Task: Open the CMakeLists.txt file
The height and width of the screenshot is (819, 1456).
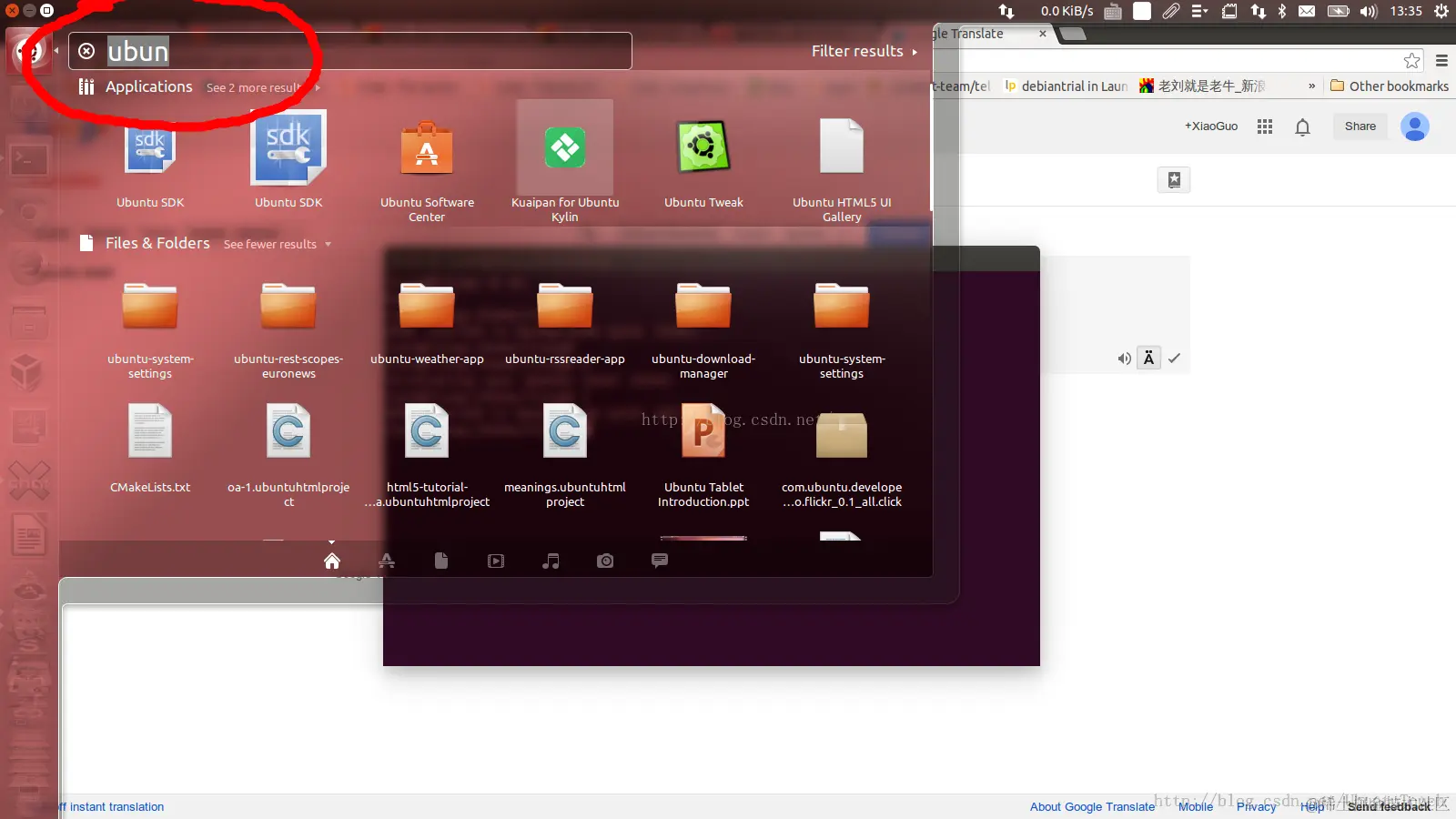Action: pos(150,447)
